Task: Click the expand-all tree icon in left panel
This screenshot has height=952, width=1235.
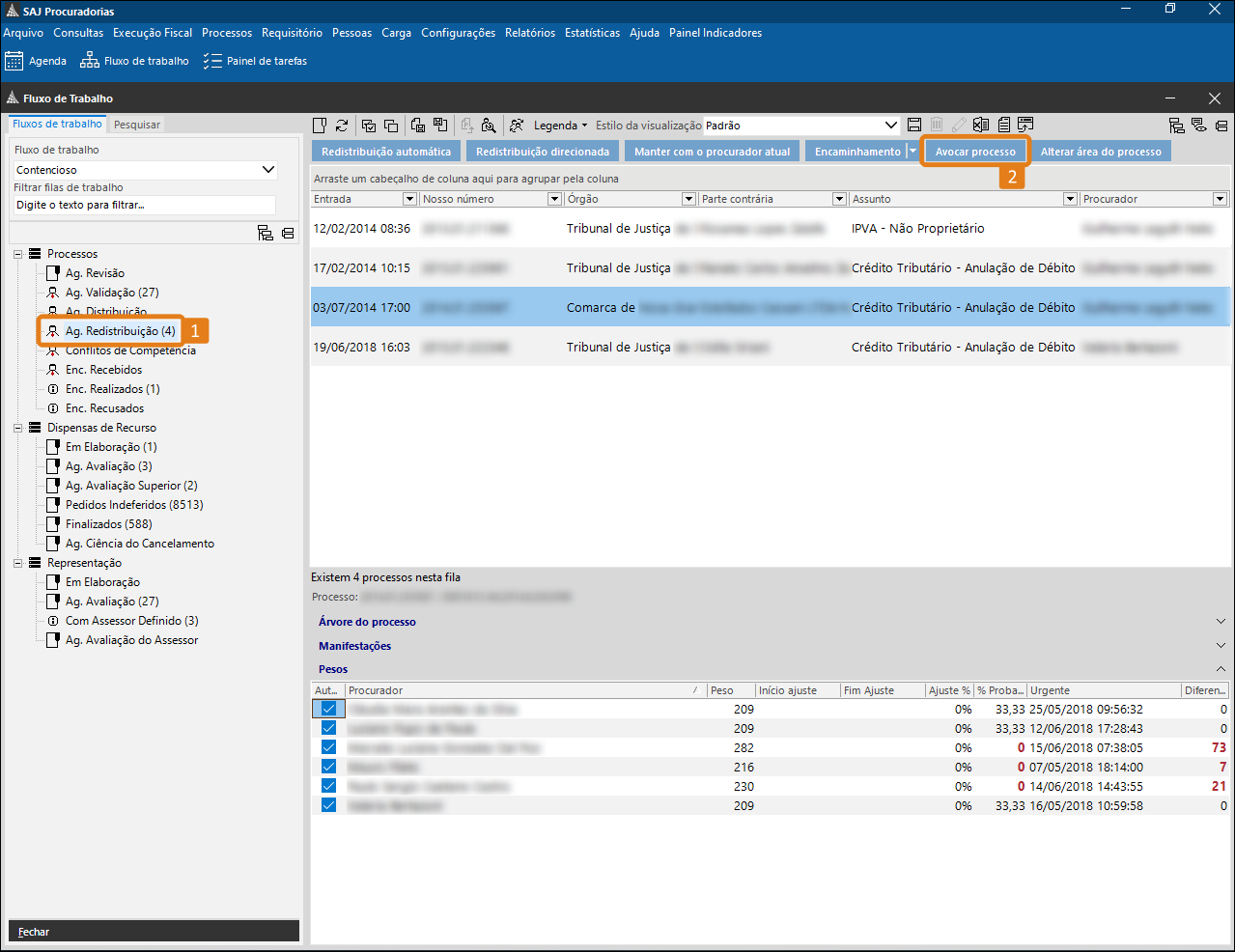Action: click(266, 233)
